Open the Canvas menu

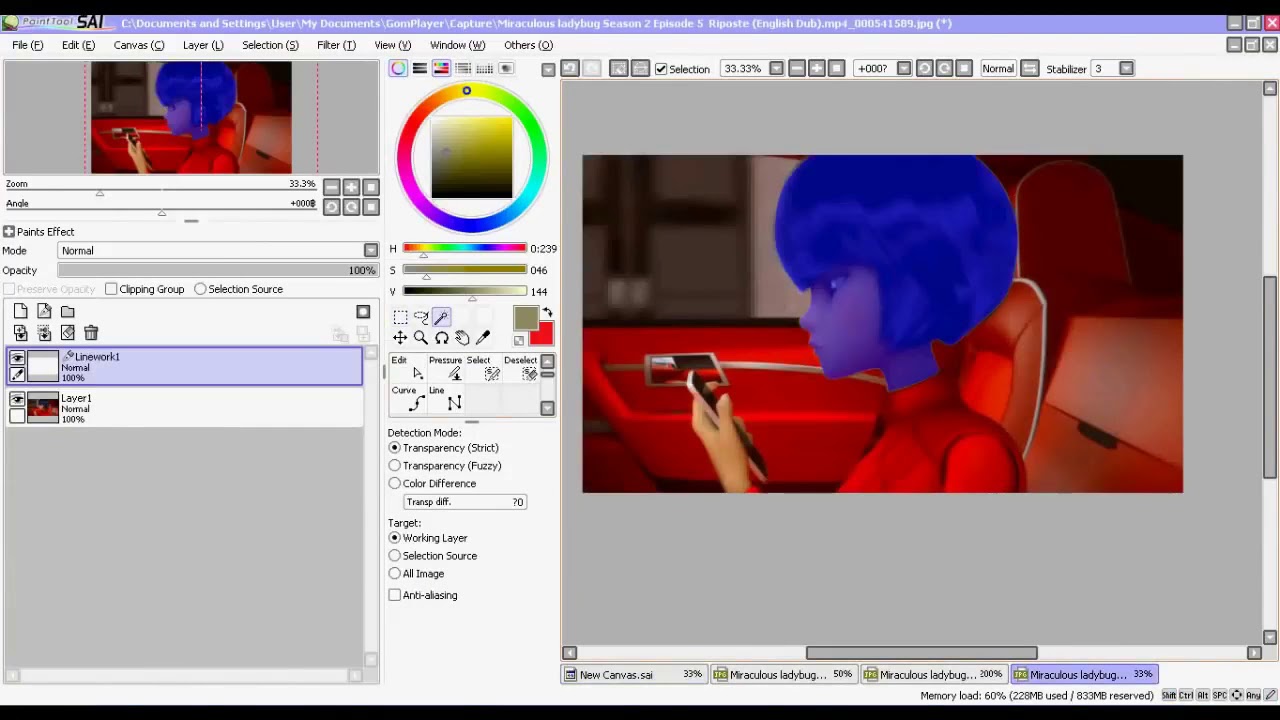click(x=139, y=45)
